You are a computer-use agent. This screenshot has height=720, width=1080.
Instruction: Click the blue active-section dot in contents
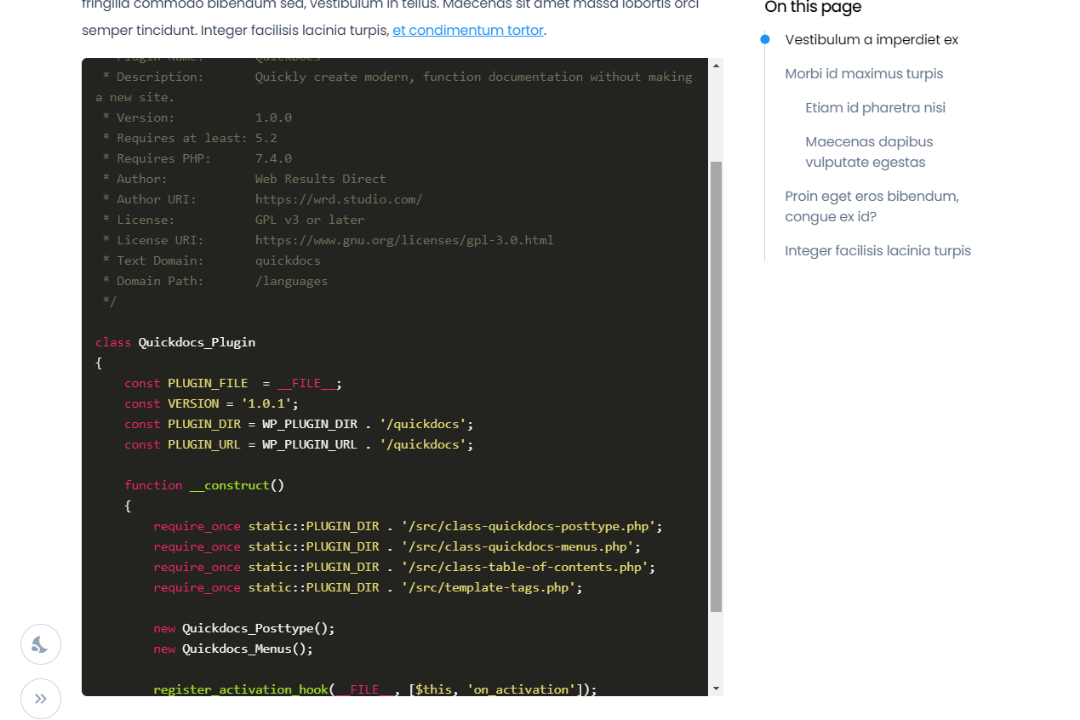(765, 40)
